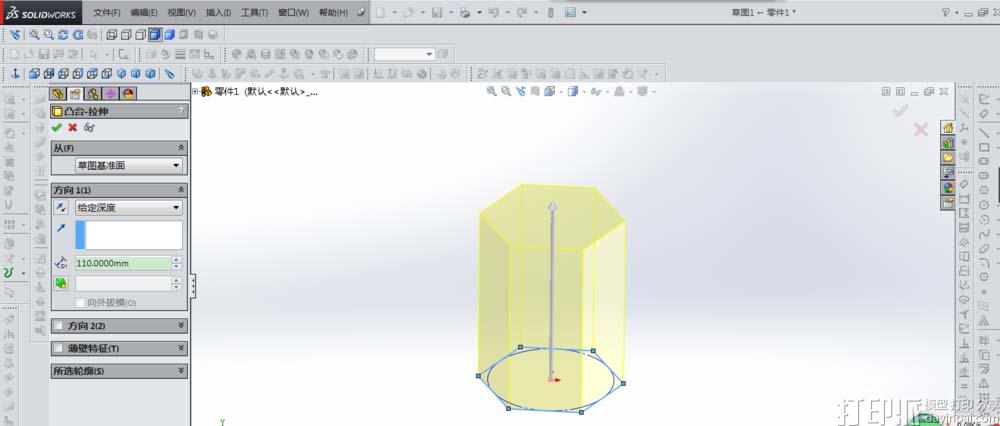Enable the 方向 2(2) checkbox
The width and height of the screenshot is (1000, 426).
pyautogui.click(x=58, y=326)
